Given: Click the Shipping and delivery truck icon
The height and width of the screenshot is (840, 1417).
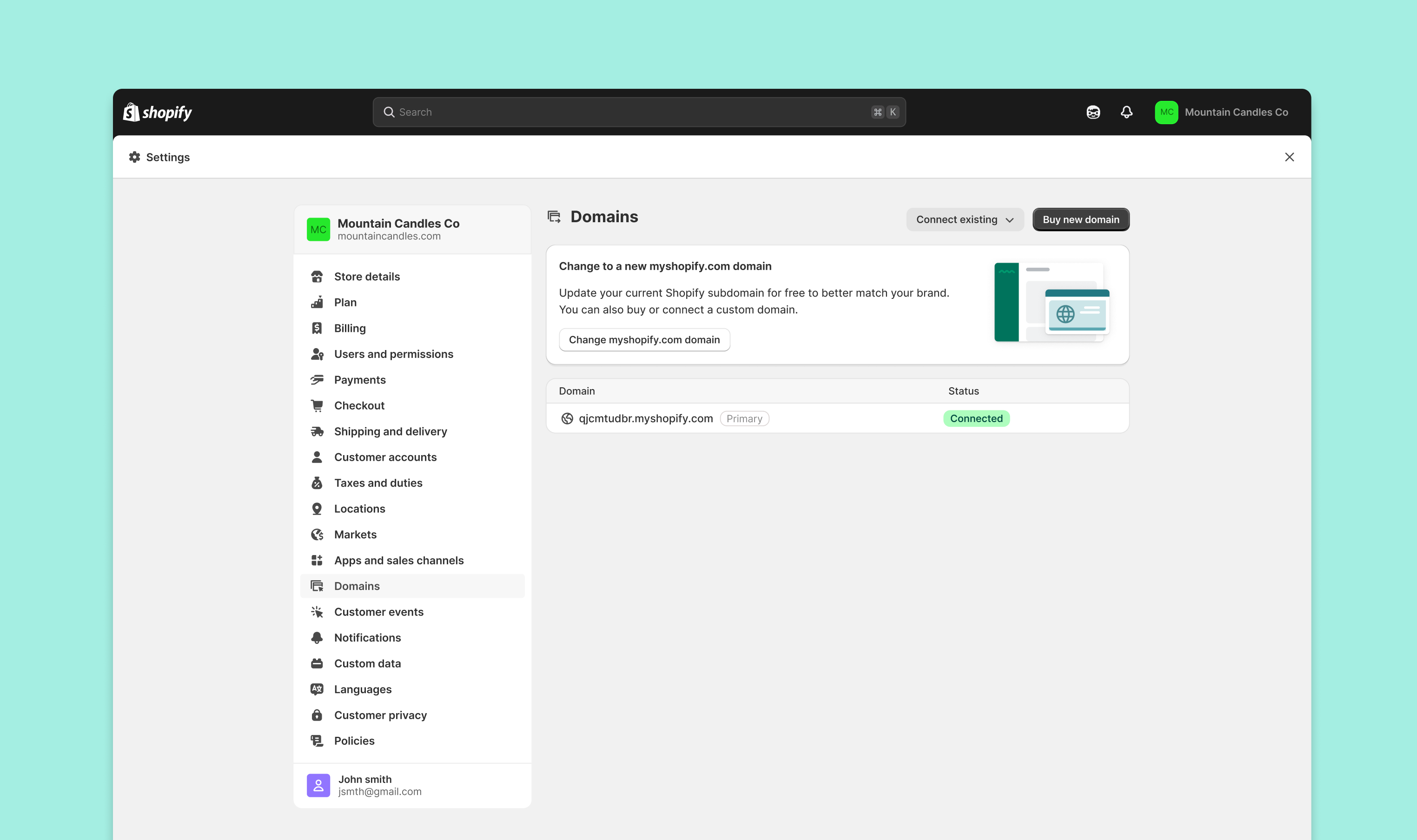Looking at the screenshot, I should point(317,431).
